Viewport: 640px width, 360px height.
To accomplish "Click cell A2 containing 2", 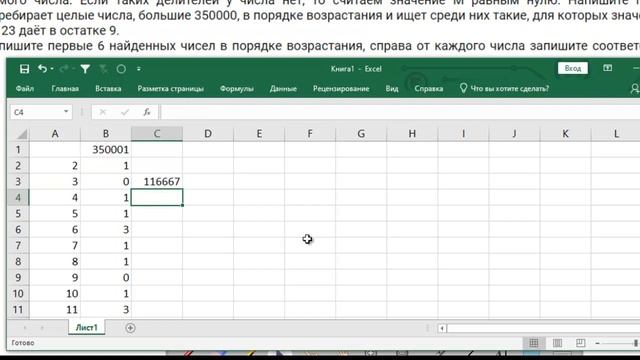I will coord(55,166).
